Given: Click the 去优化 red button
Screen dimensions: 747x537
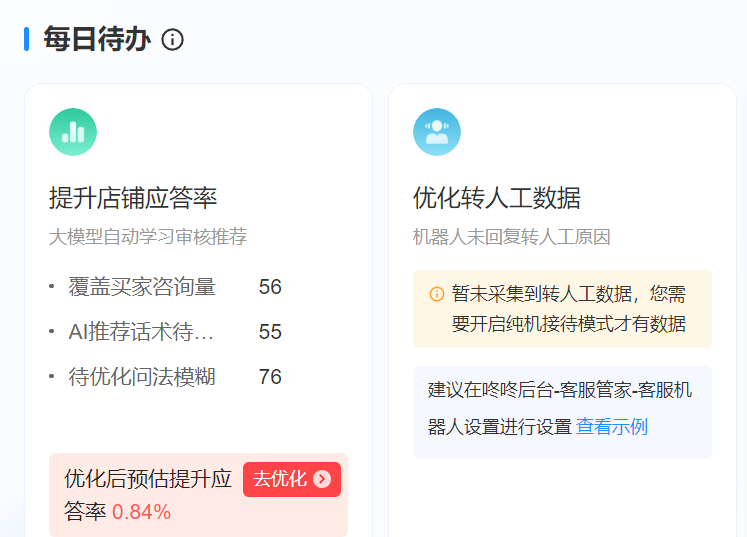Looking at the screenshot, I should point(292,479).
